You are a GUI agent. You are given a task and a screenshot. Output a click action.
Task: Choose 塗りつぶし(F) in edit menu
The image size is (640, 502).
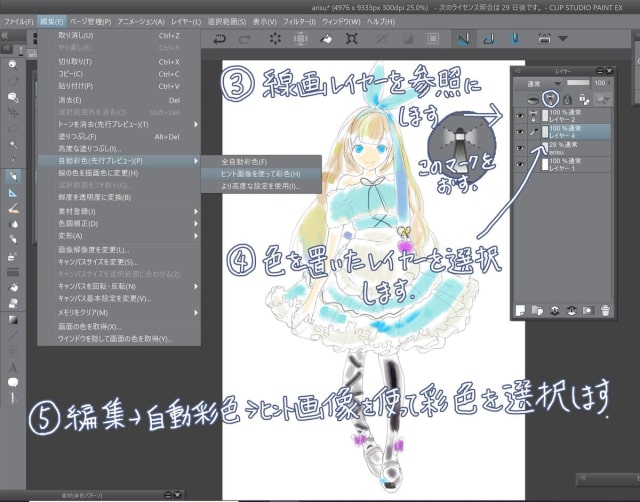[x=119, y=137]
